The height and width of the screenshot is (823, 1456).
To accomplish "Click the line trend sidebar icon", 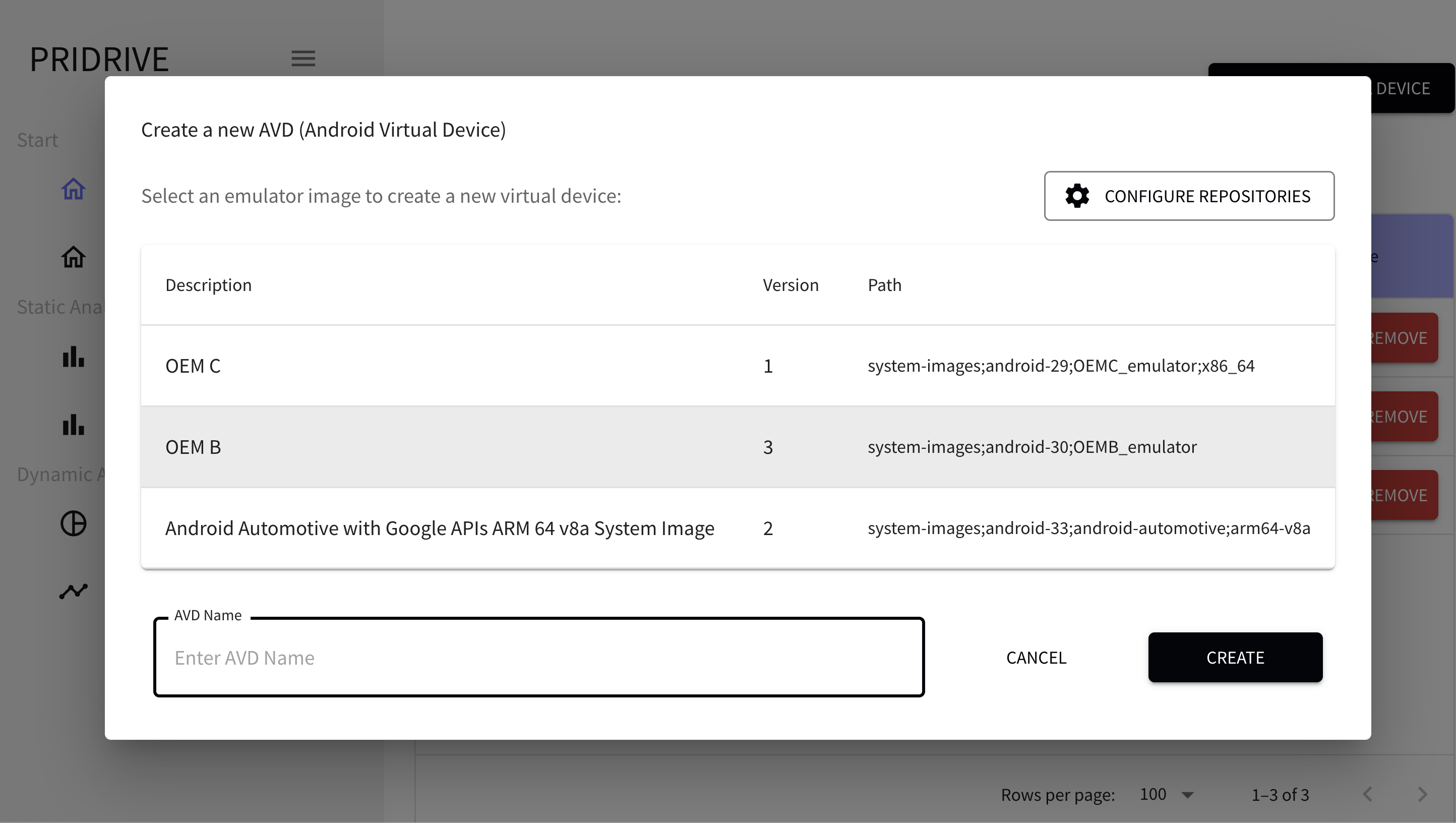I will (x=74, y=591).
